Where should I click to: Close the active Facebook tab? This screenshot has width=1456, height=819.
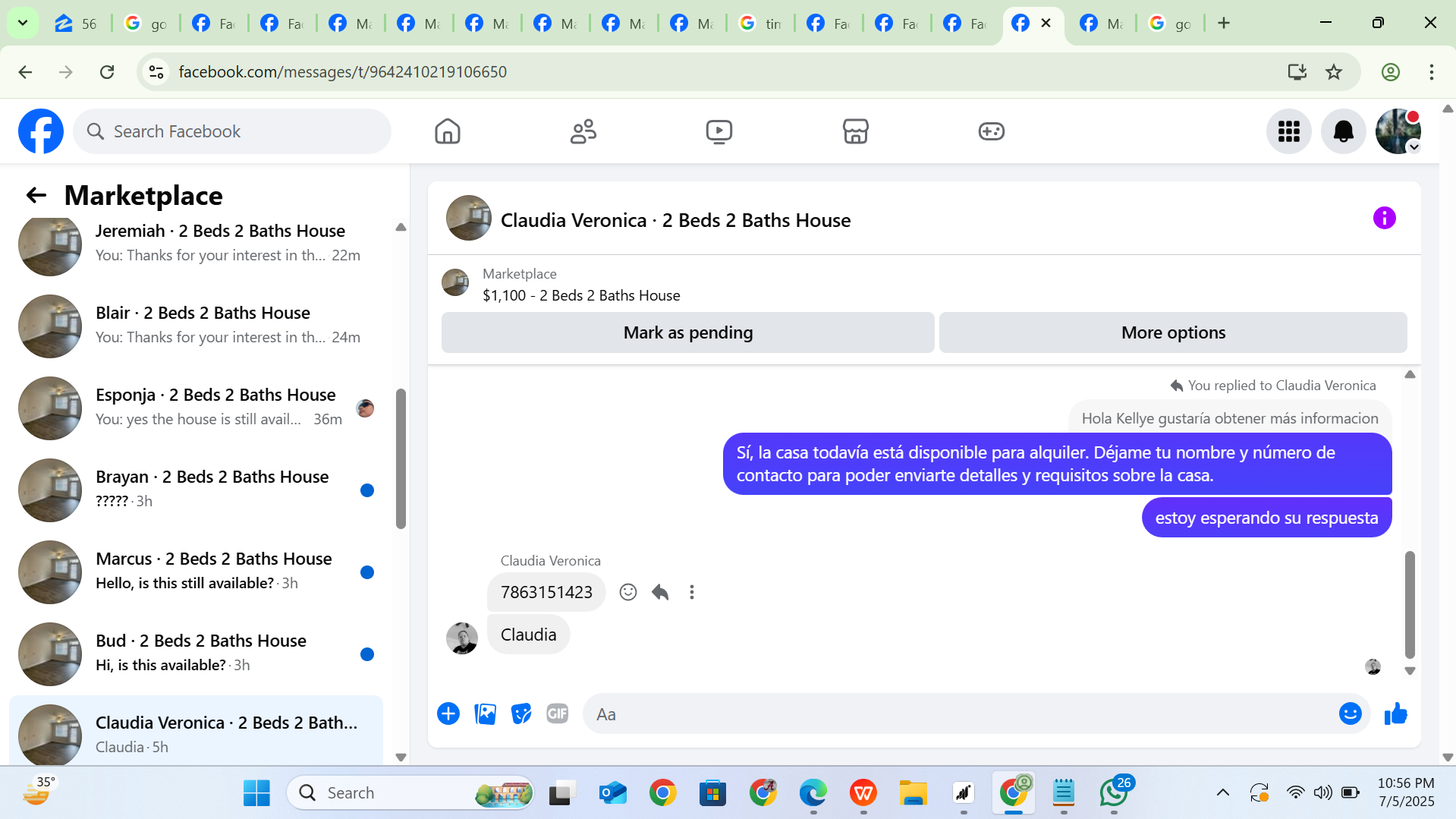tap(1046, 23)
